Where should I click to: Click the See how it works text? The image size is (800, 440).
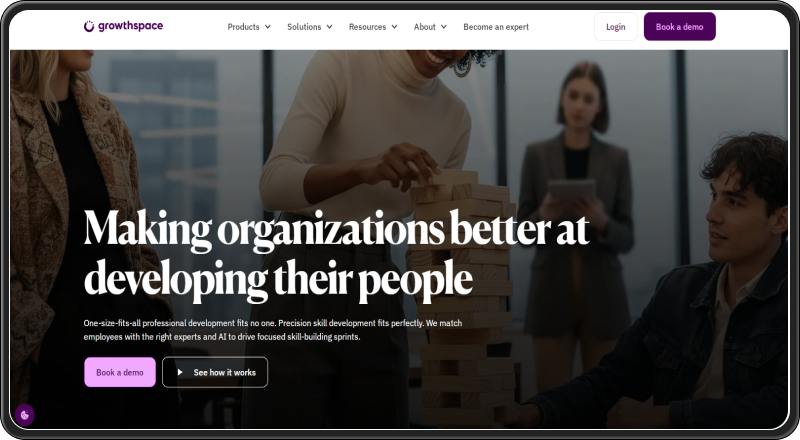tap(224, 372)
